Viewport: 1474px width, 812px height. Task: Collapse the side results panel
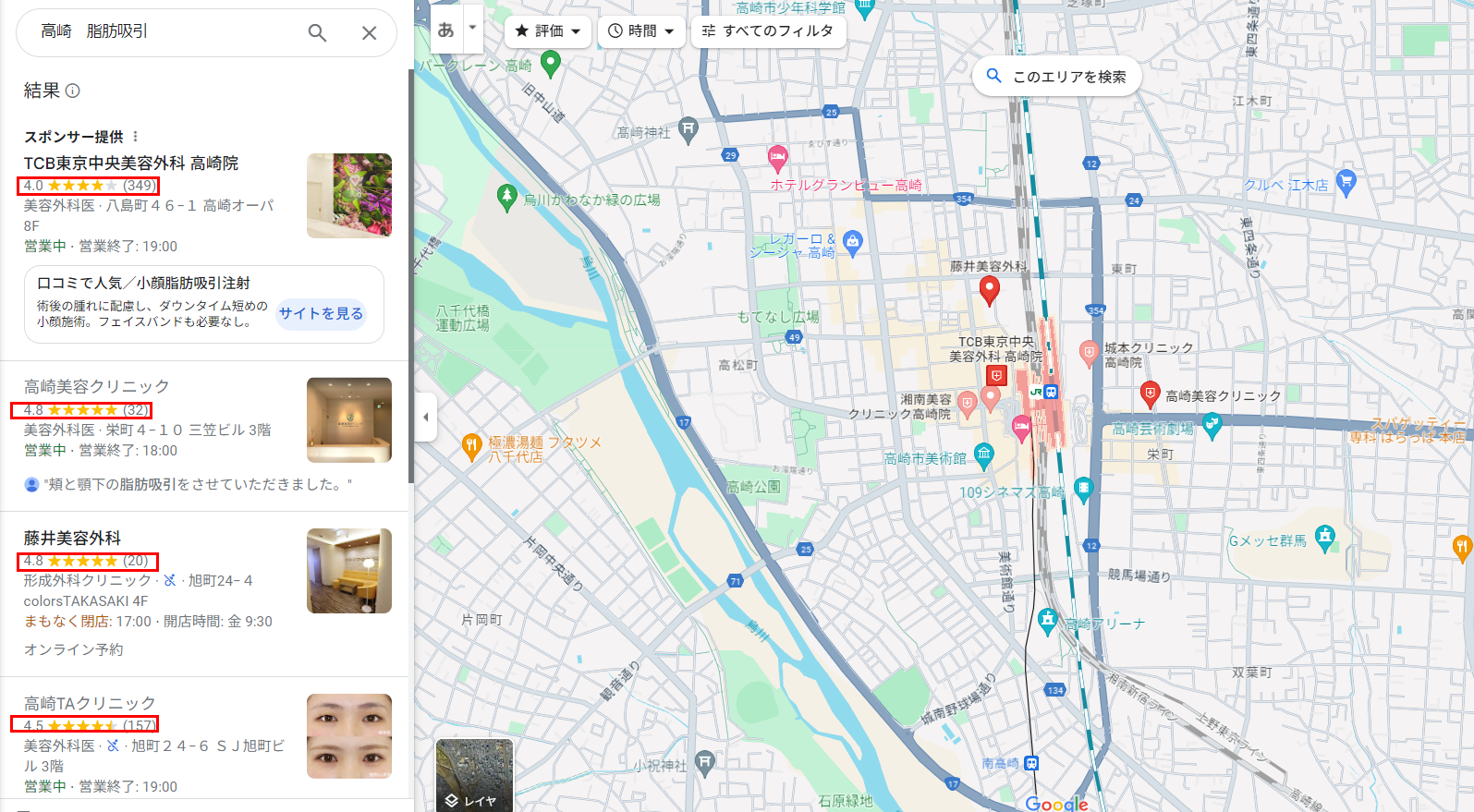point(425,417)
